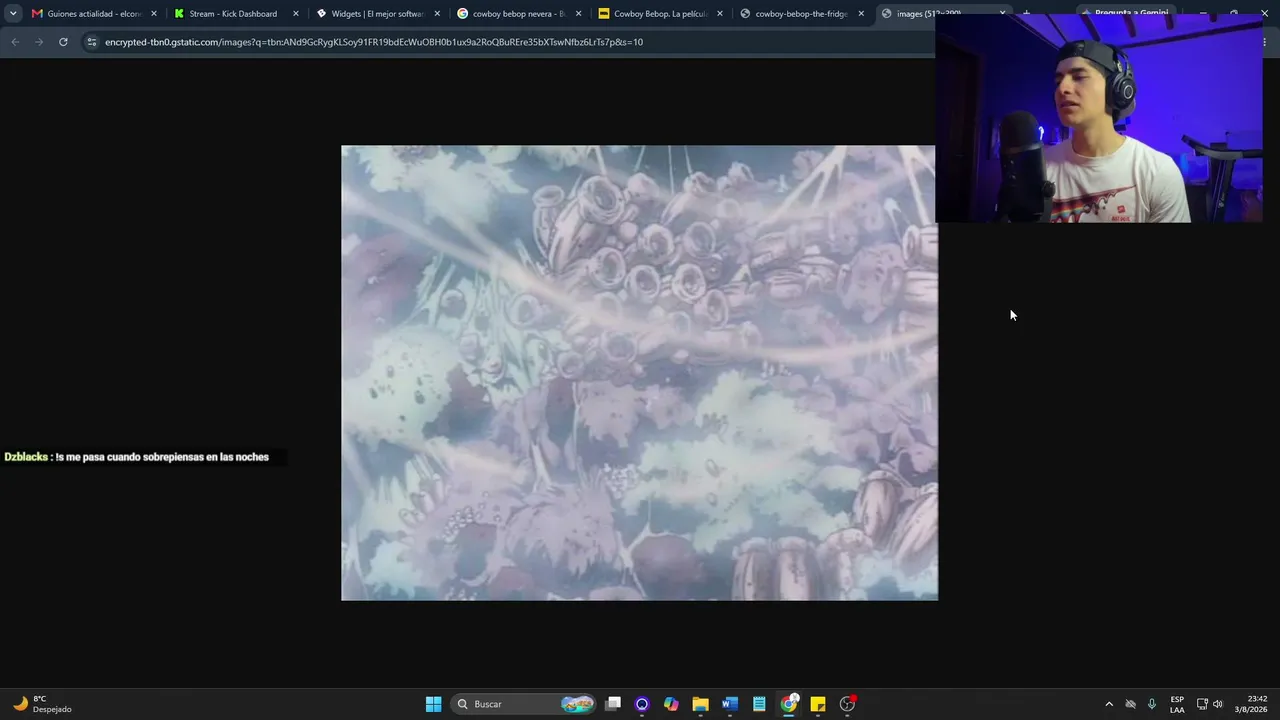This screenshot has height=720, width=1280.
Task: Open the tab search dropdown arrow
Action: point(13,14)
